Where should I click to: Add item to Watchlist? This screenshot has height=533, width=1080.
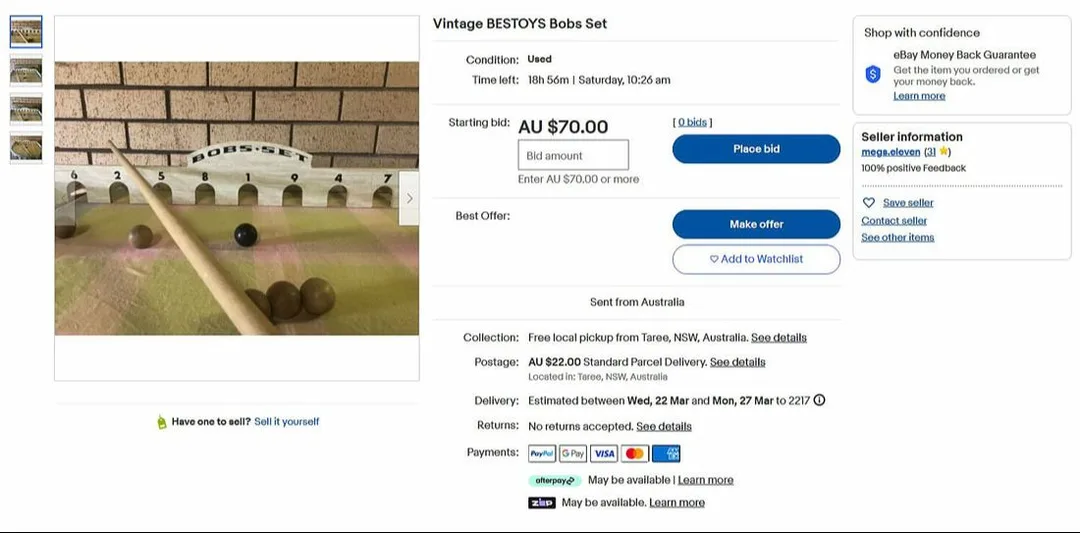tap(756, 259)
